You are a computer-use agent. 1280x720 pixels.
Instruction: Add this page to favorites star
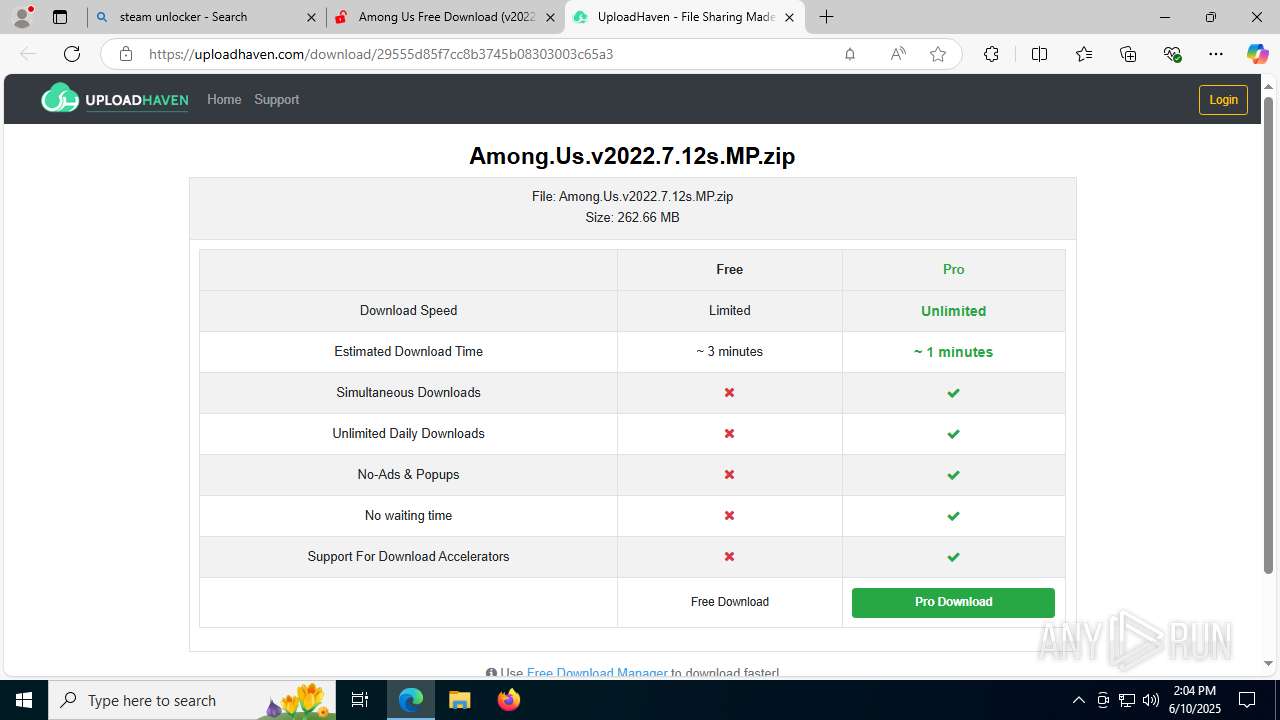(938, 54)
